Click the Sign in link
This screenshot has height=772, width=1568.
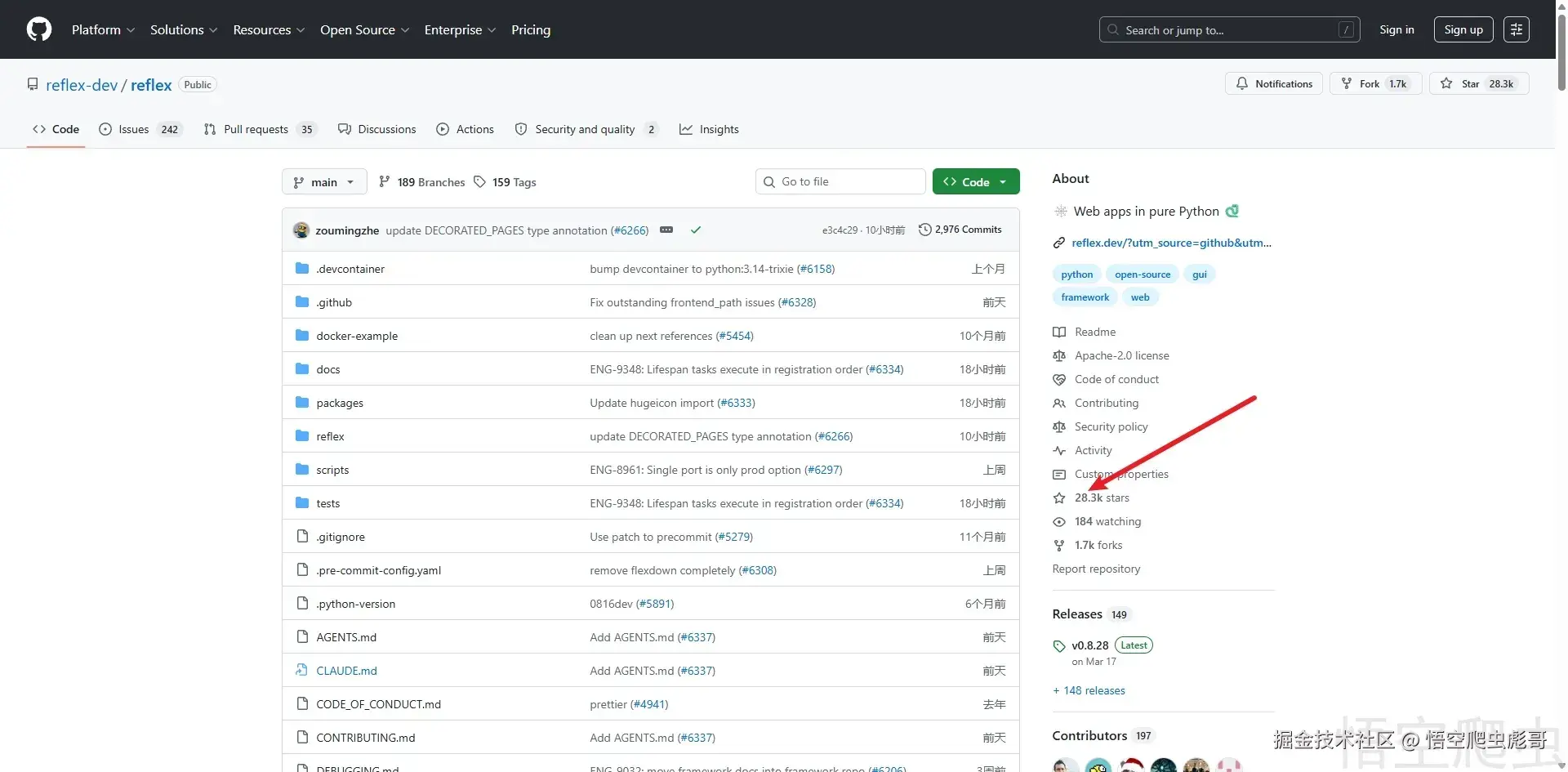click(1396, 29)
